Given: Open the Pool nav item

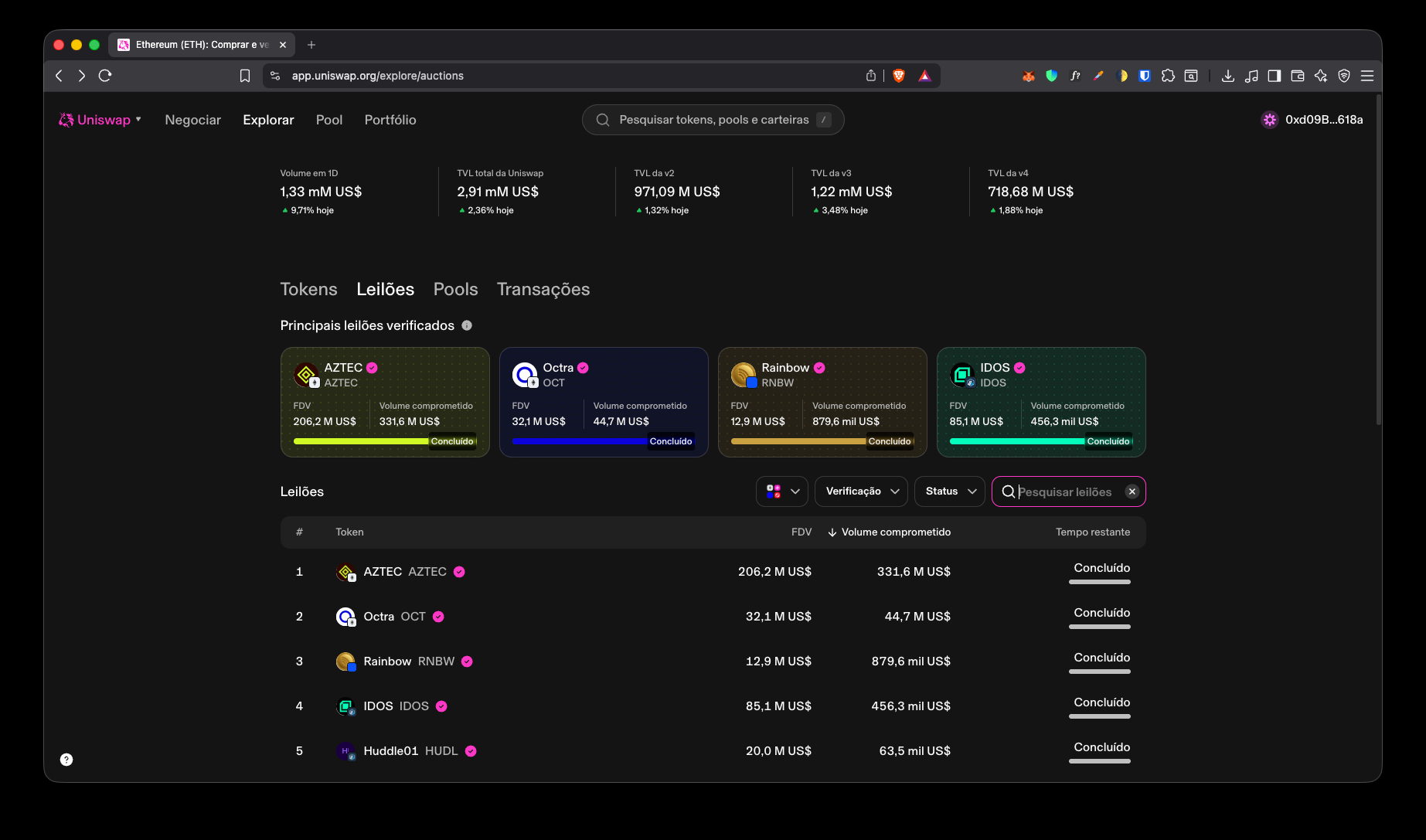Looking at the screenshot, I should 329,120.
